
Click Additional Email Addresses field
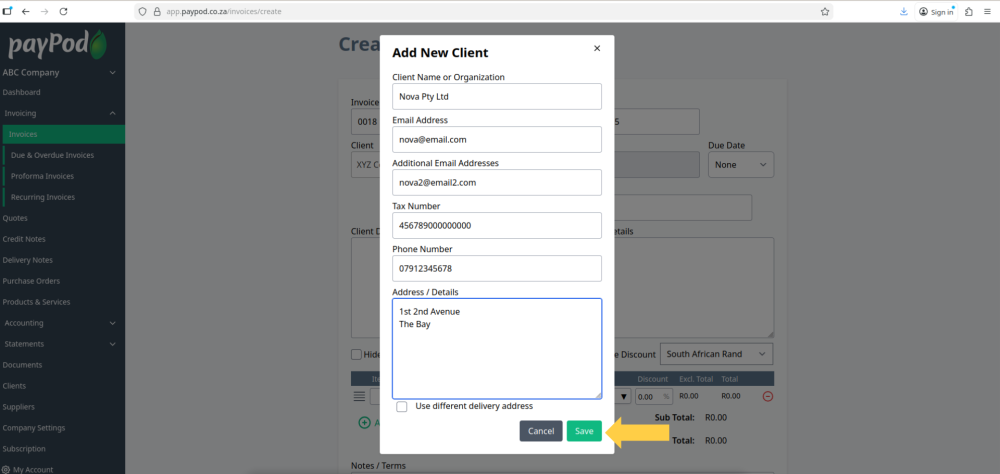pyautogui.click(x=497, y=182)
